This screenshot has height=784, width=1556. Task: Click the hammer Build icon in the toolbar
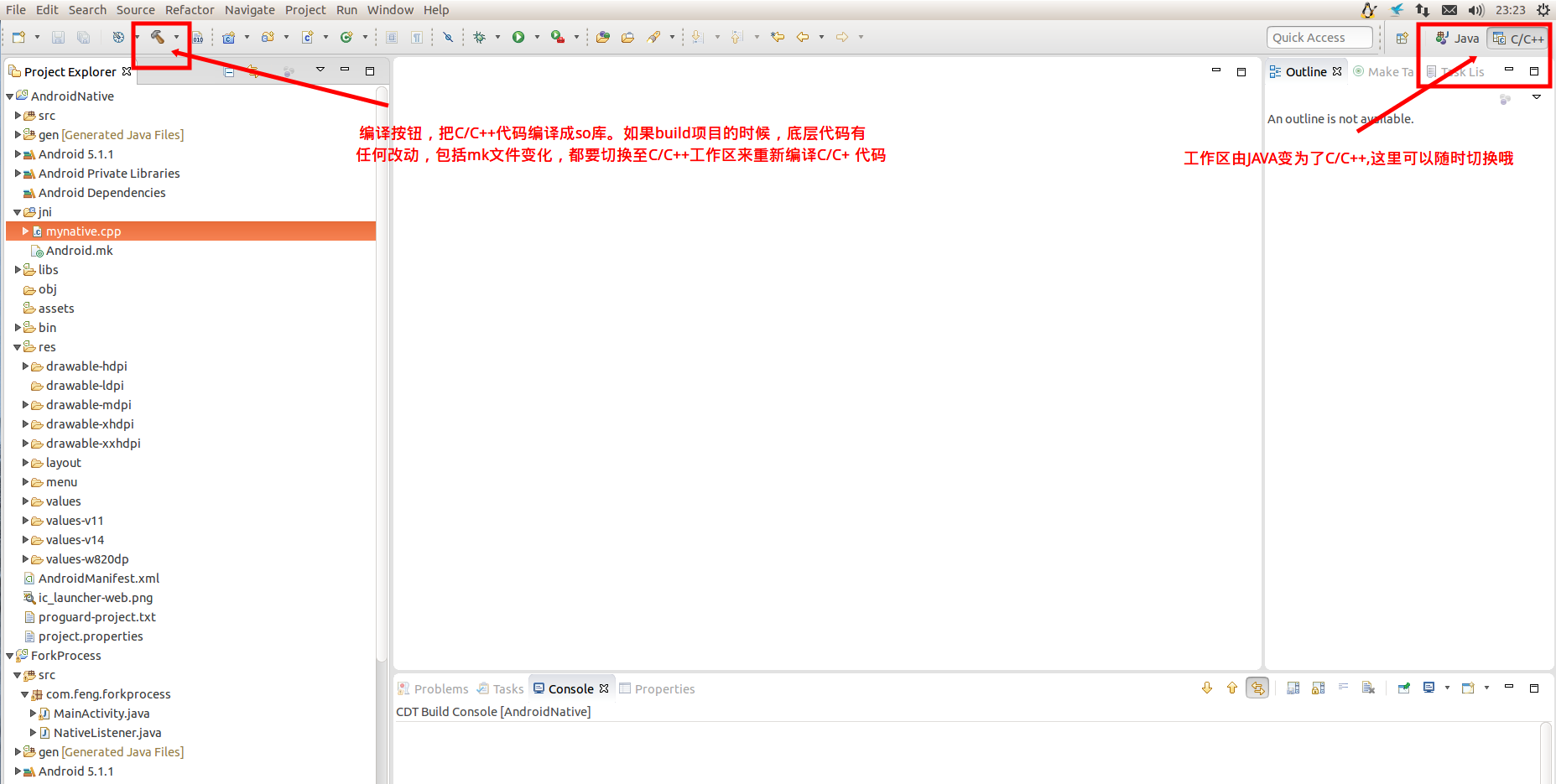157,37
